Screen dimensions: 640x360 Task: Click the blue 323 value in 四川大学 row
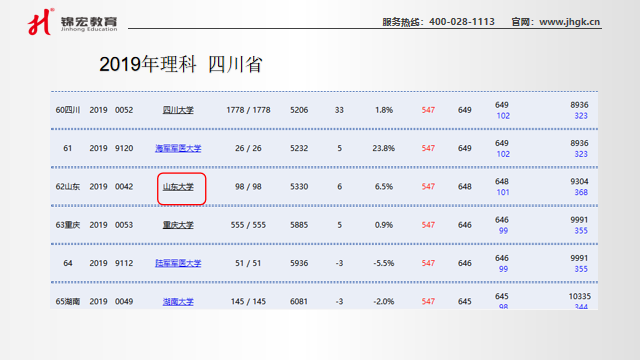(x=581, y=116)
